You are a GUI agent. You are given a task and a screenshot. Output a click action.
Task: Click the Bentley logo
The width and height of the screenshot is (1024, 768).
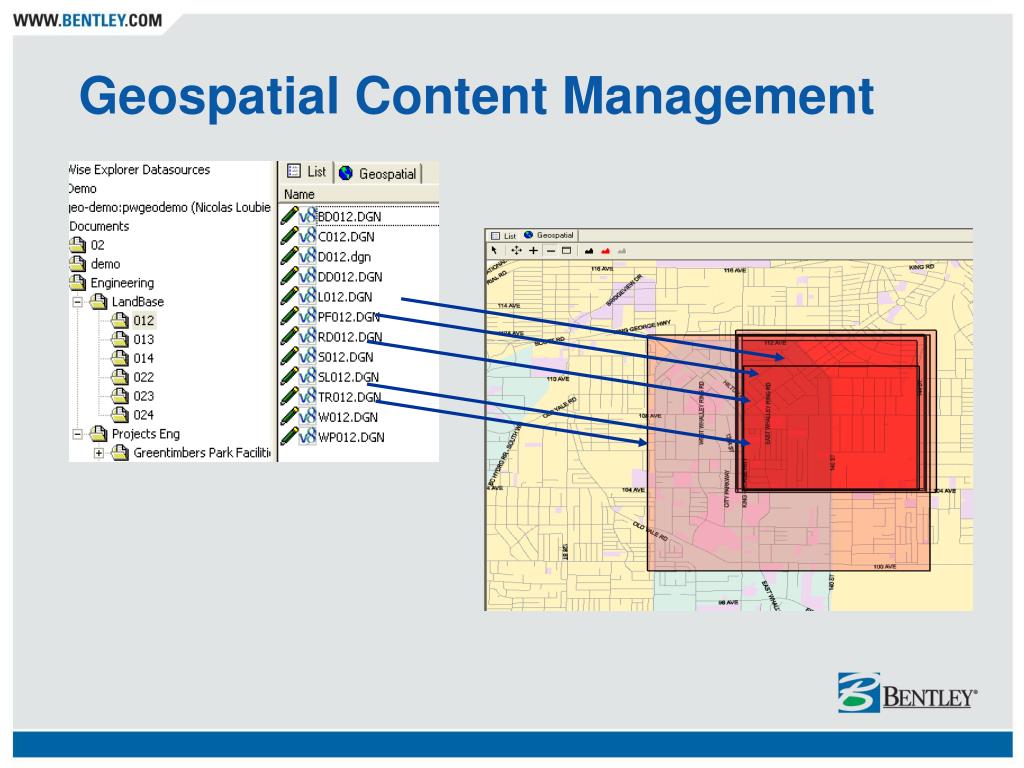pos(908,692)
